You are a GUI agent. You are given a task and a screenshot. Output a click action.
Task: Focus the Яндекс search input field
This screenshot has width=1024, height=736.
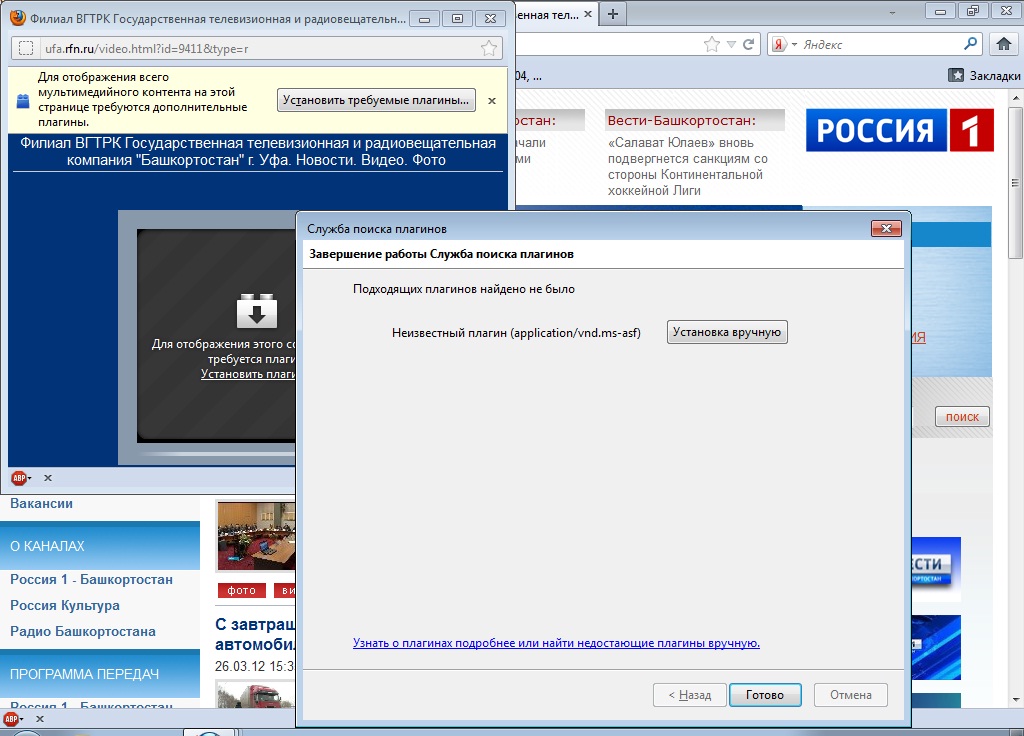880,44
